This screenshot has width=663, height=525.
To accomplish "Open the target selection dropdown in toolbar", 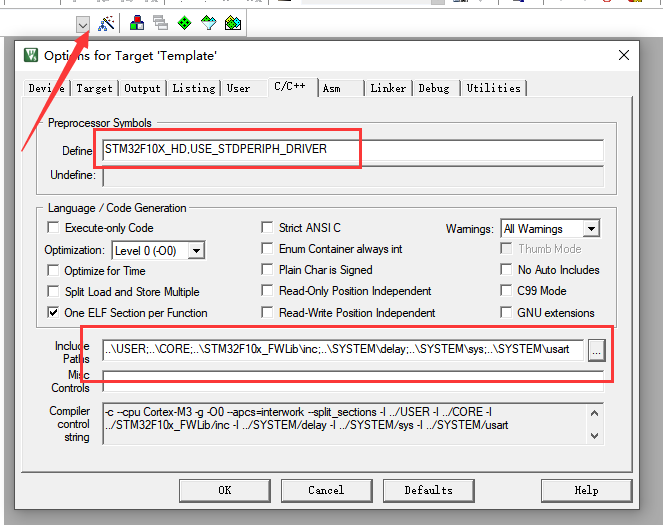I will click(83, 25).
